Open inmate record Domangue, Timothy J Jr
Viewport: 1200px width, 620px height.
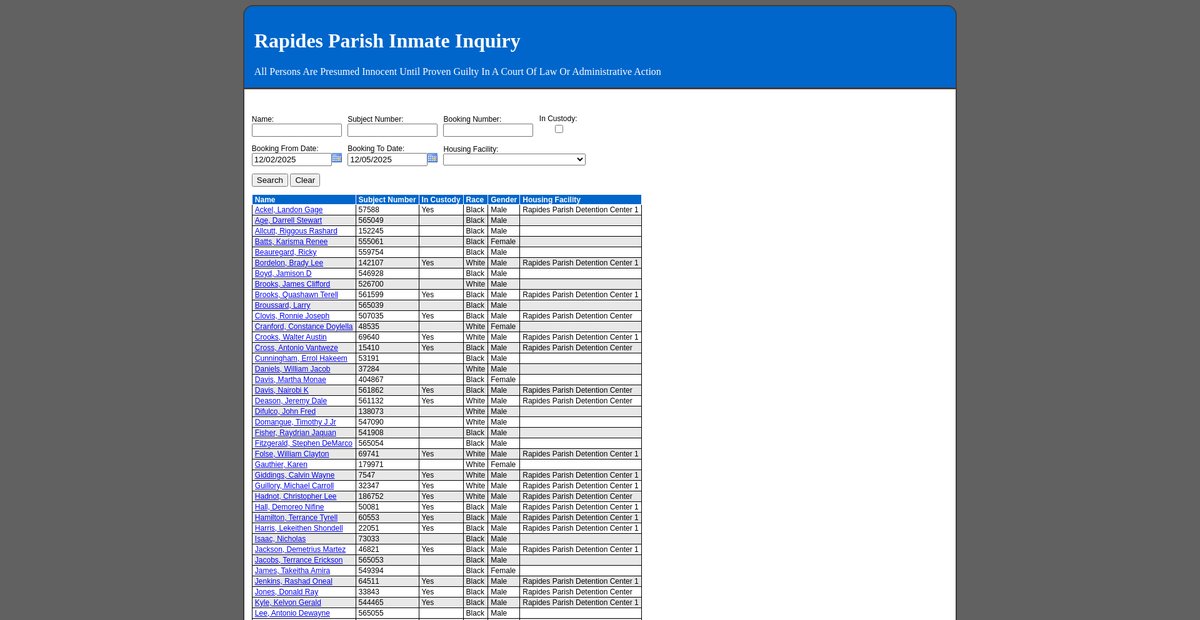296,422
